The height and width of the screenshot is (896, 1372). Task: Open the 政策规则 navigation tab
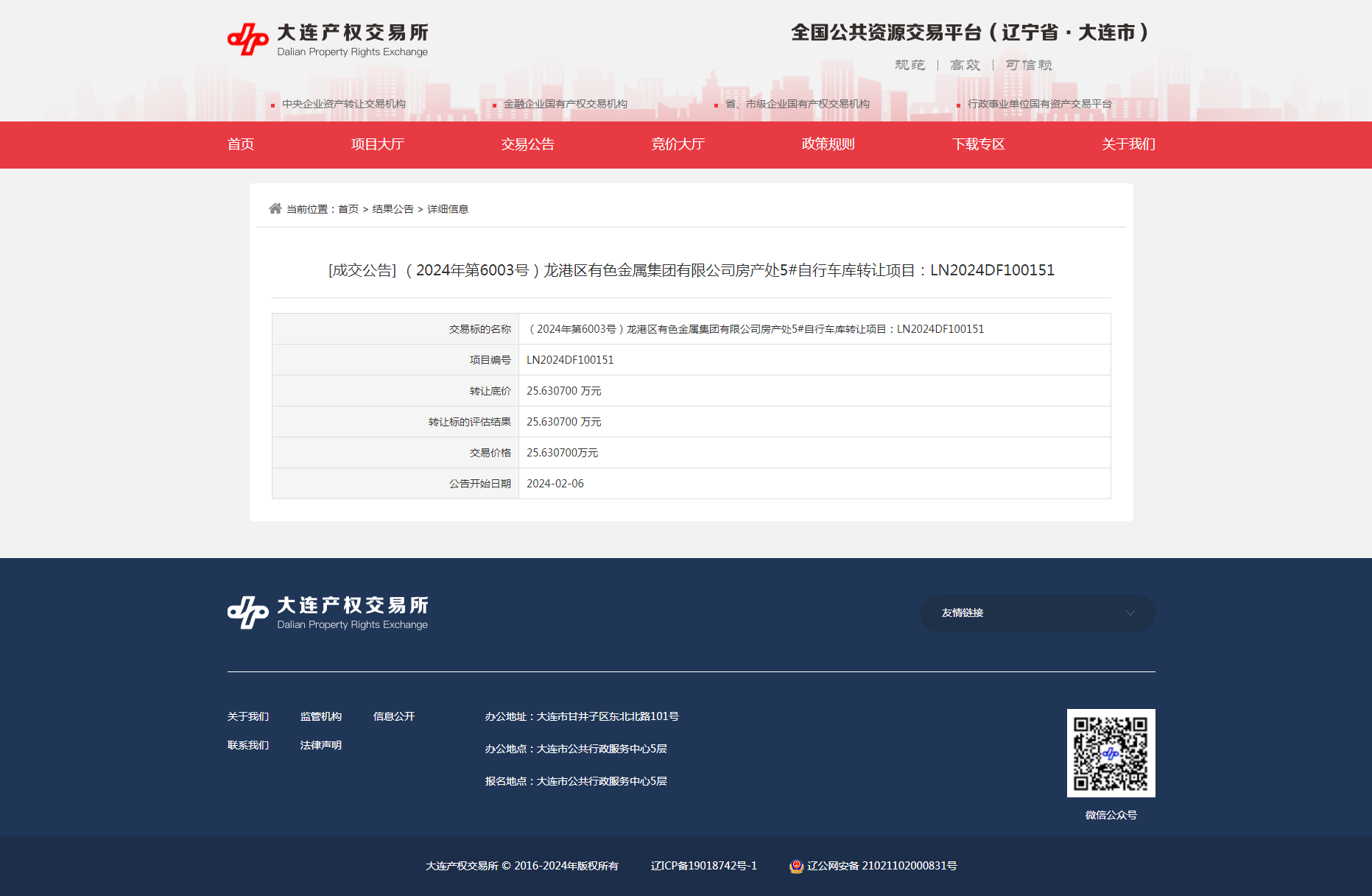pos(829,144)
